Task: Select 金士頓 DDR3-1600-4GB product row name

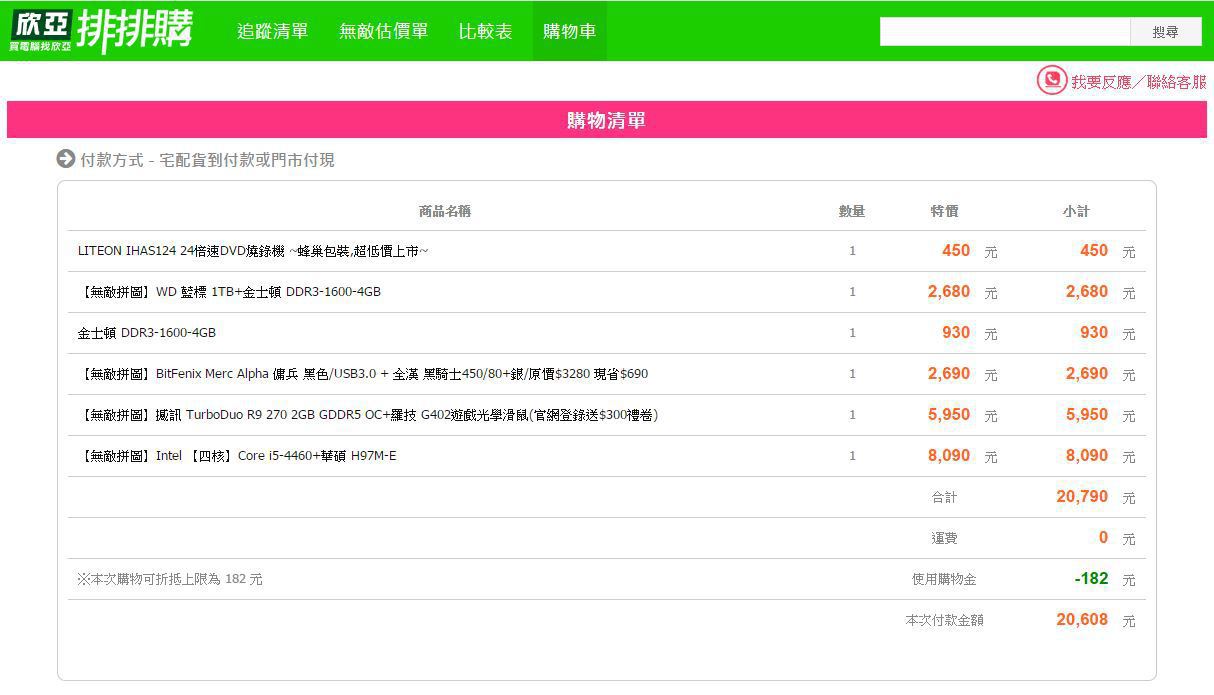Action: (146, 333)
